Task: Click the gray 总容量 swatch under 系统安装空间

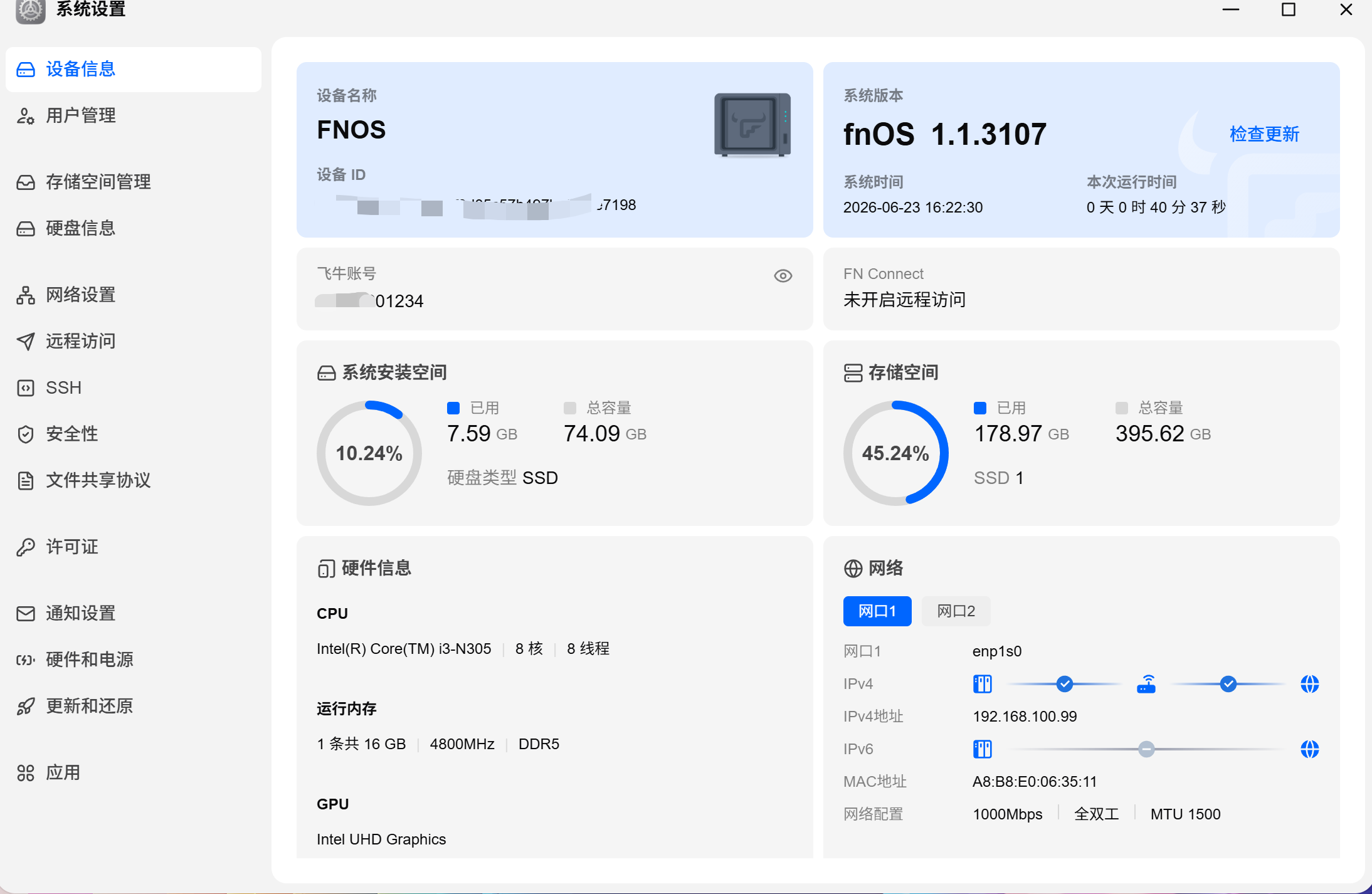Action: point(570,408)
